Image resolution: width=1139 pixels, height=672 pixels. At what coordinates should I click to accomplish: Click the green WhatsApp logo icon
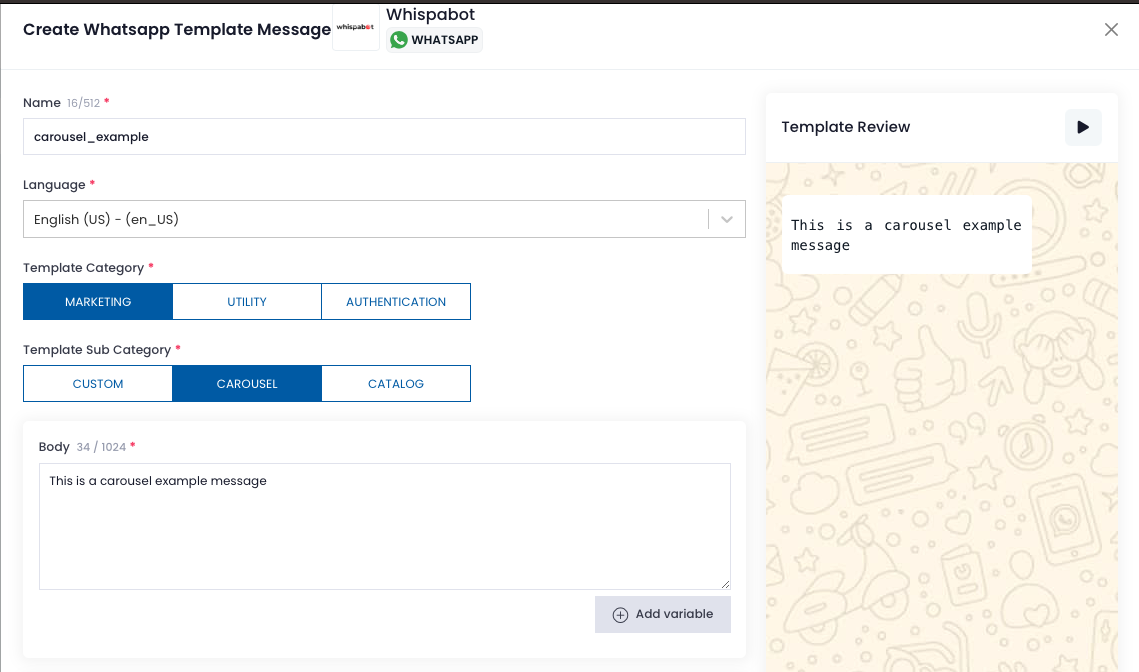(x=399, y=40)
